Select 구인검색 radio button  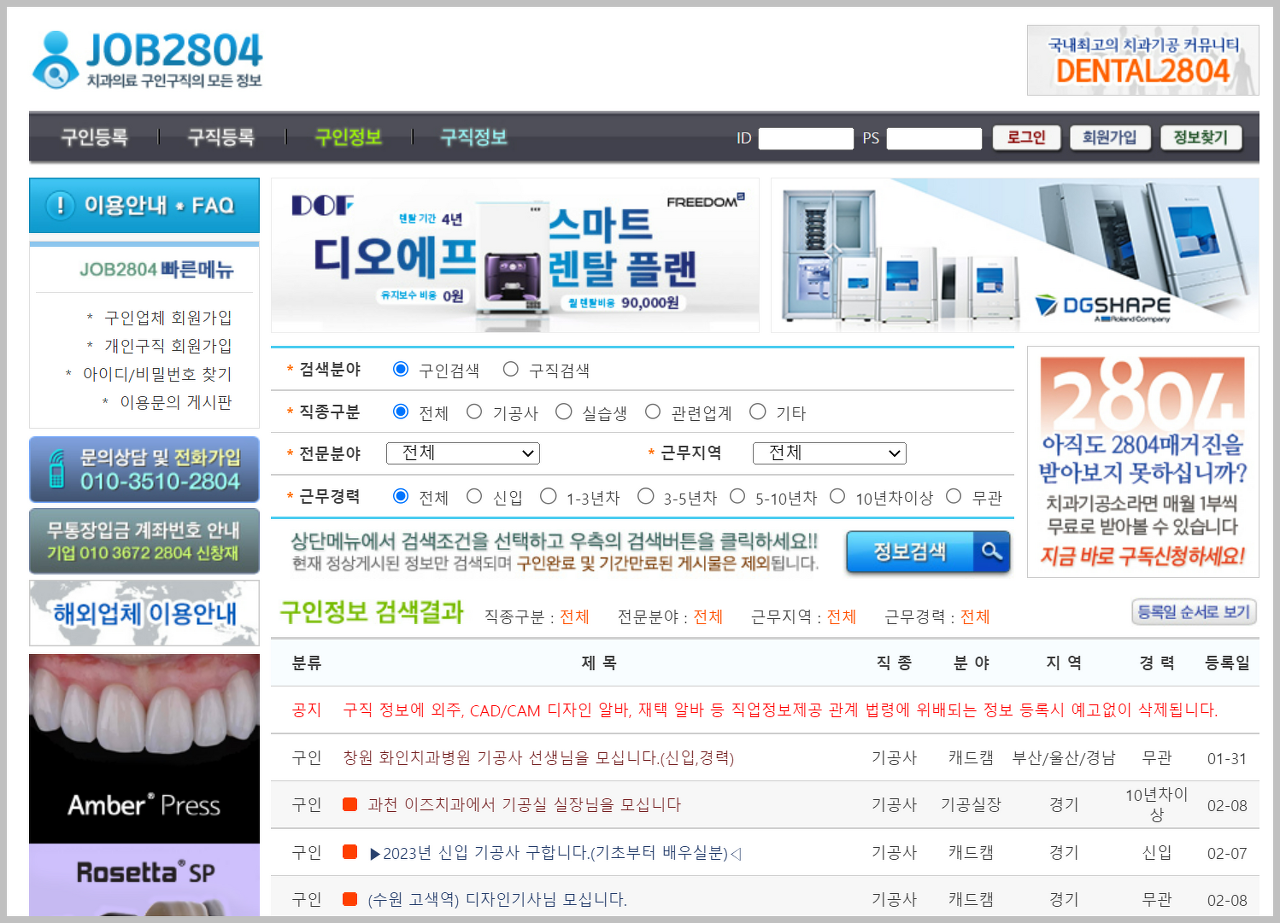pyautogui.click(x=401, y=369)
